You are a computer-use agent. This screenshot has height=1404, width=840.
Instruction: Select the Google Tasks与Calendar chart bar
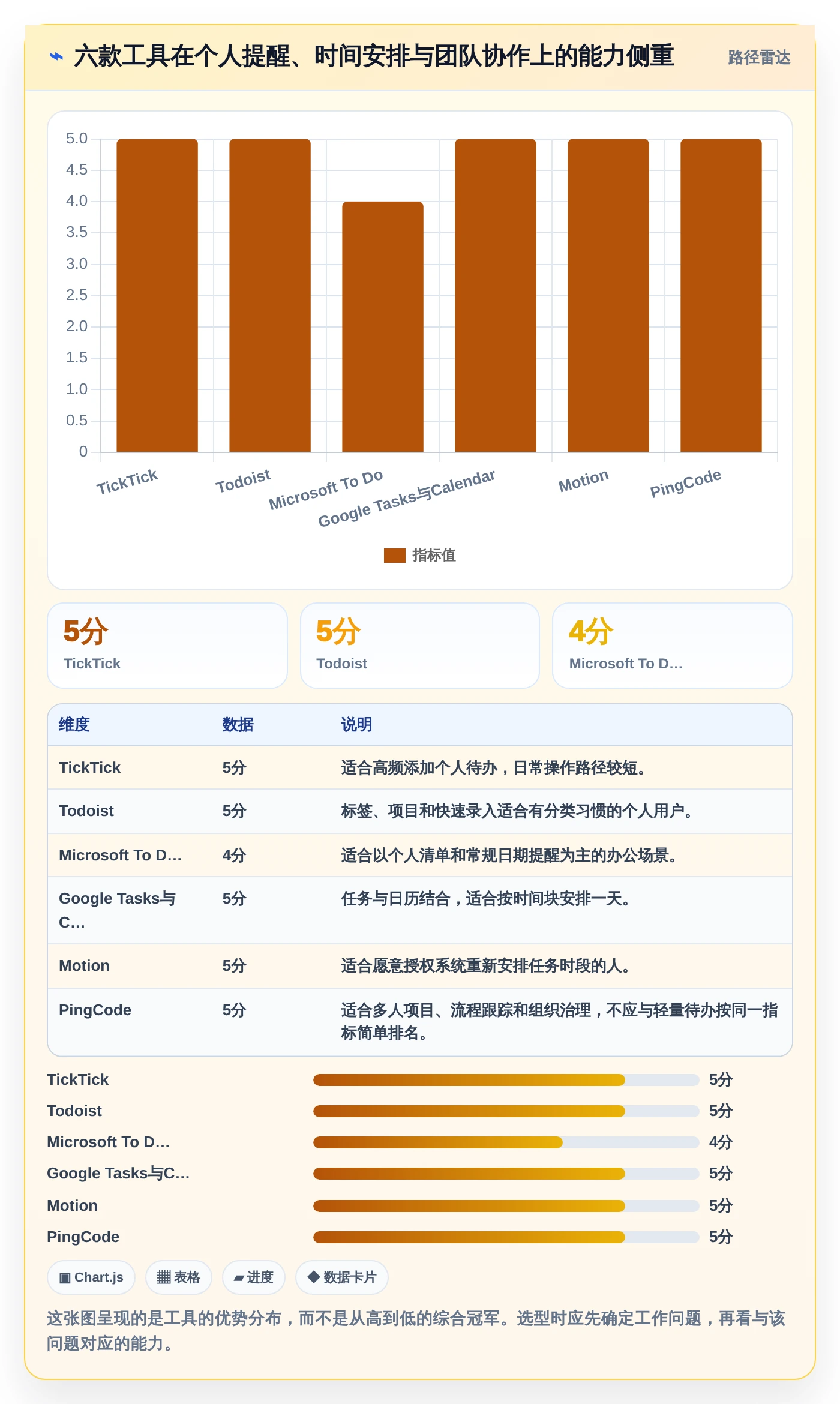click(496, 295)
